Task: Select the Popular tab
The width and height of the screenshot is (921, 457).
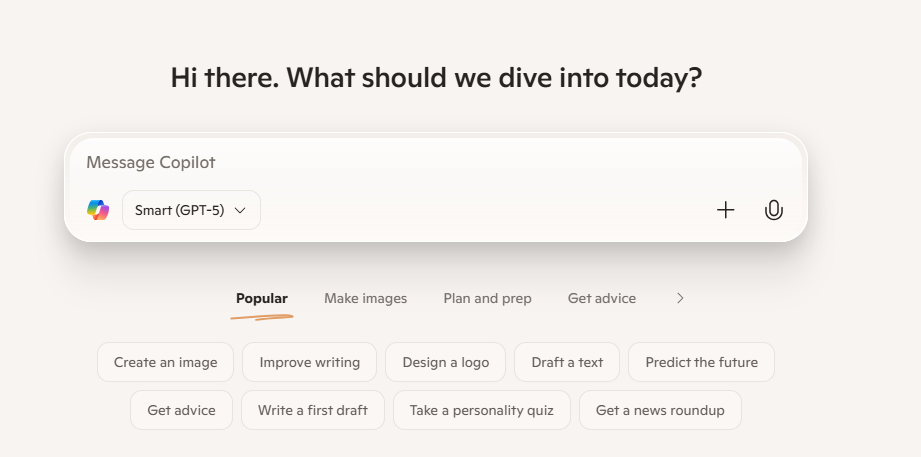Action: point(261,298)
